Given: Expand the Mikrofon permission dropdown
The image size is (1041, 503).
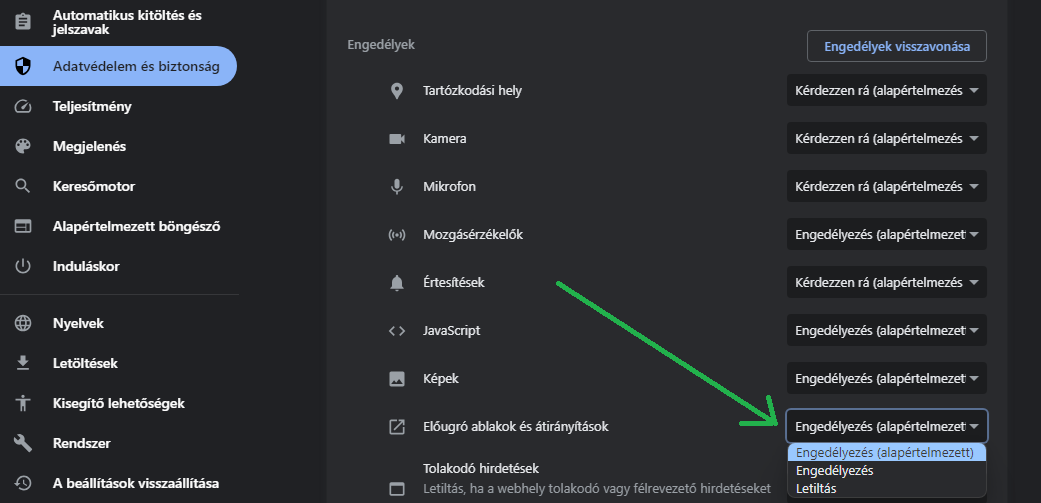Looking at the screenshot, I should tap(886, 187).
